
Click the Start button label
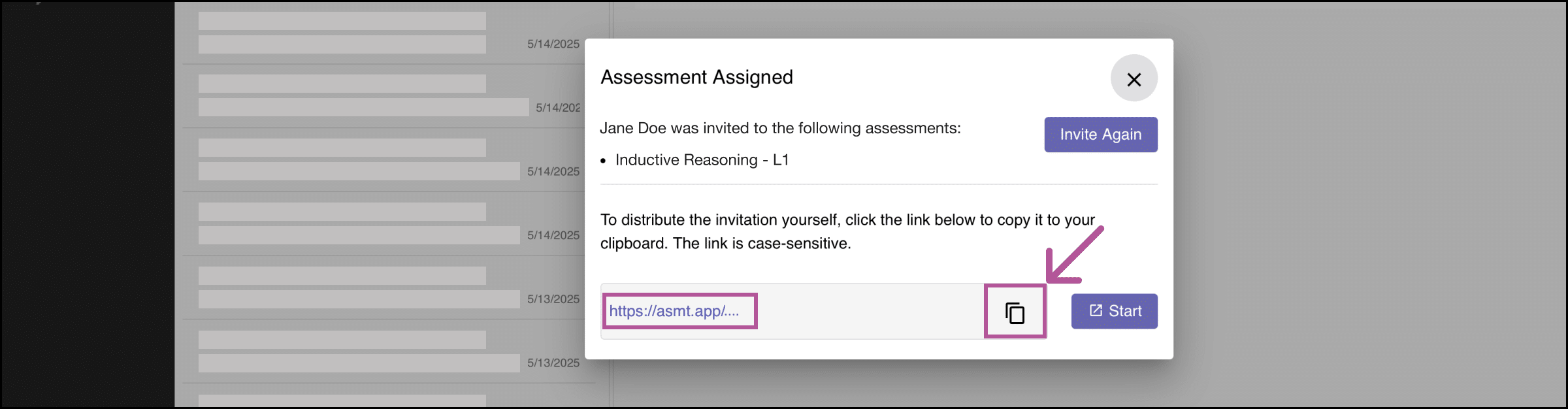click(x=1125, y=311)
